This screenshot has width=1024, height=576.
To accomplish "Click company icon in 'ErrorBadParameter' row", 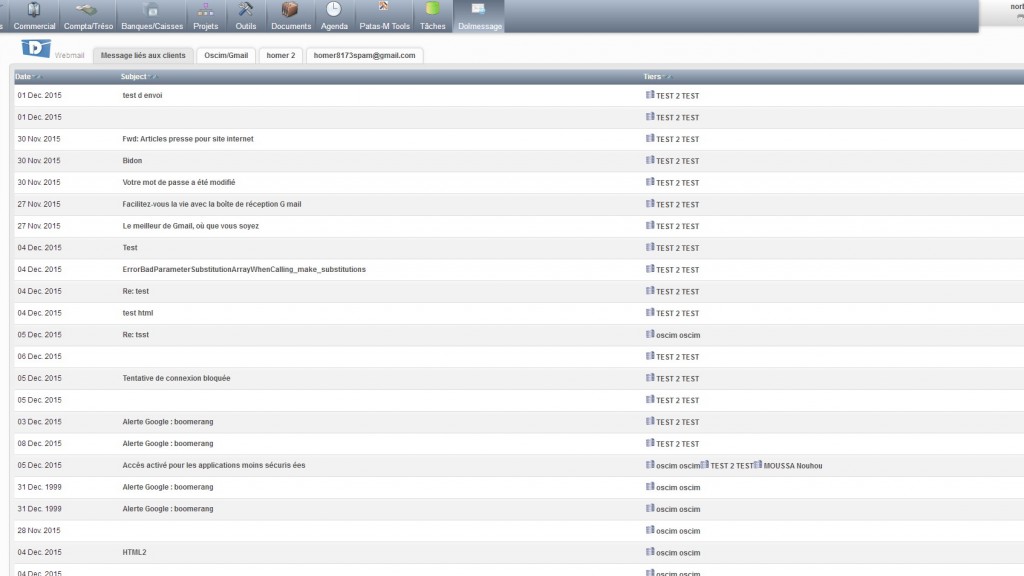I will 650,269.
